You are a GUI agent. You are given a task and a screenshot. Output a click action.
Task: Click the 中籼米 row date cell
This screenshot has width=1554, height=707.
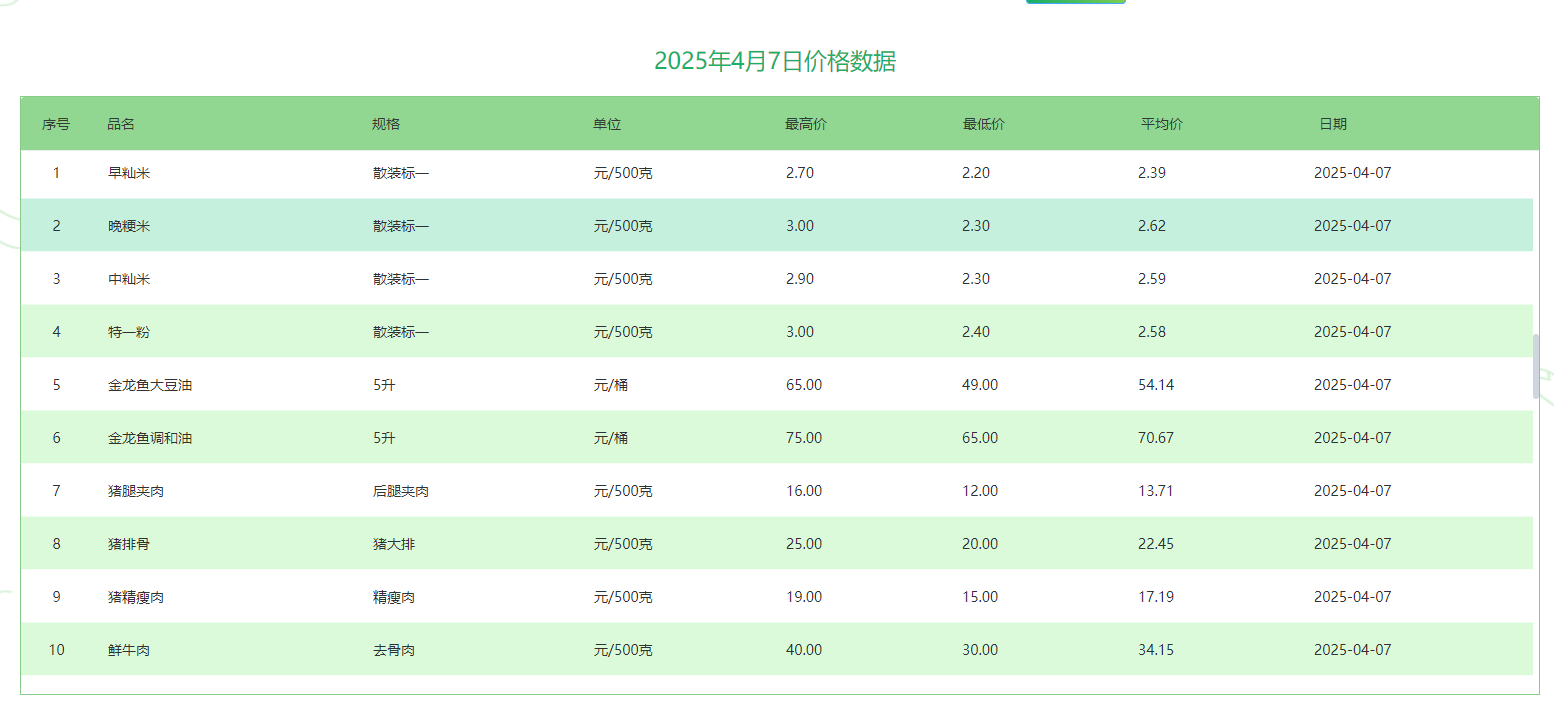click(x=1352, y=279)
